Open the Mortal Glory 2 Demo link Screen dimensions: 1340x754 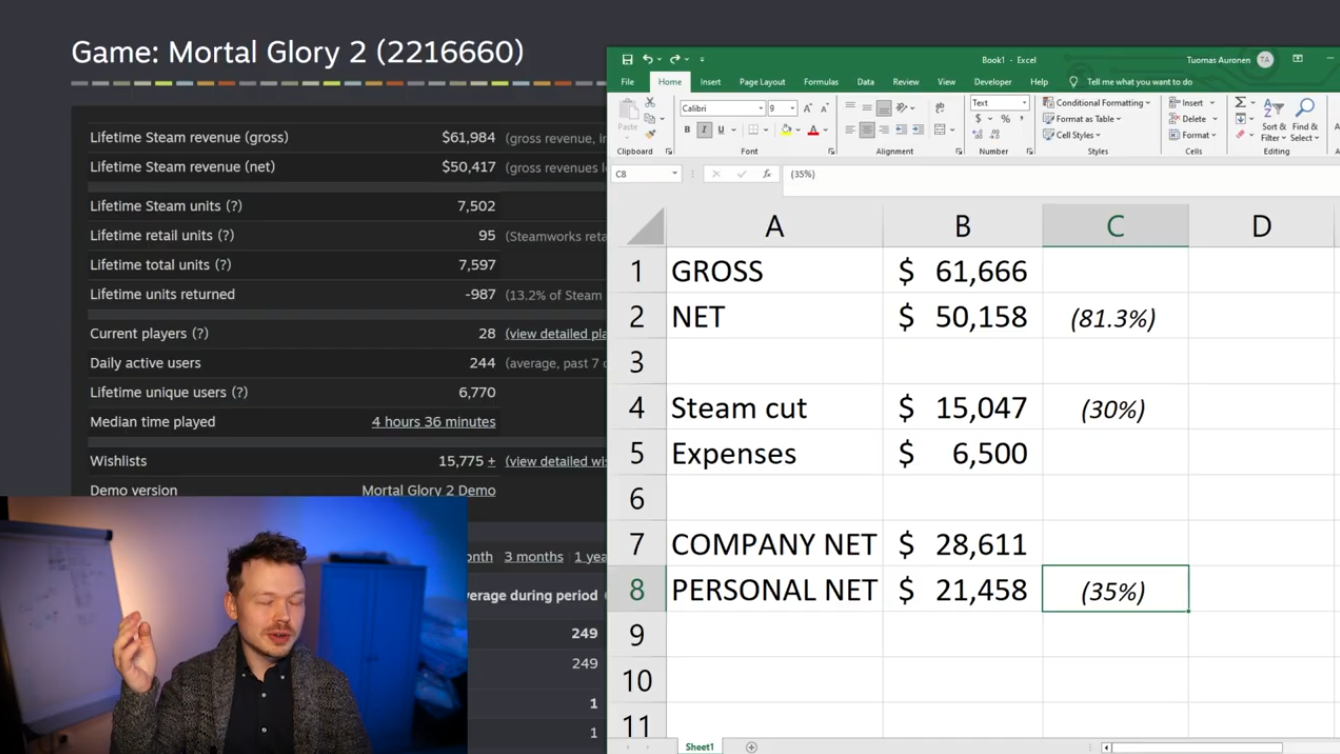[428, 490]
